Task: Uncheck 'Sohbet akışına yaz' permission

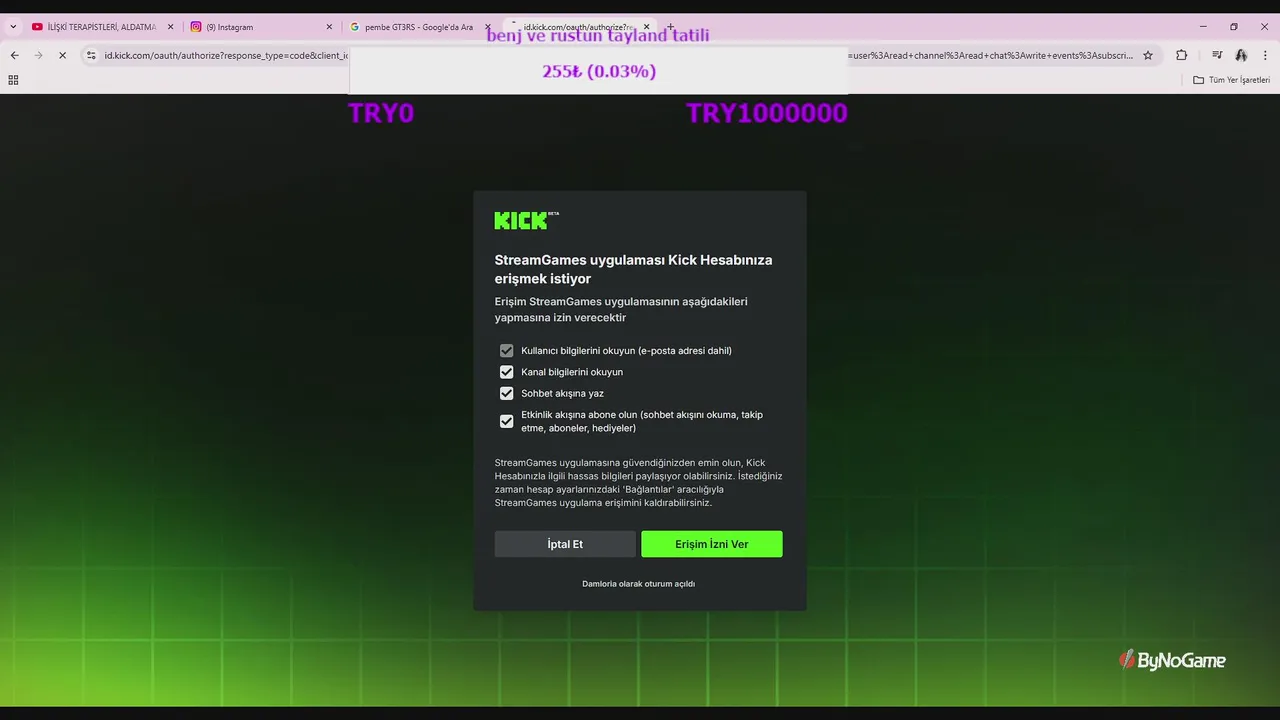Action: [506, 393]
